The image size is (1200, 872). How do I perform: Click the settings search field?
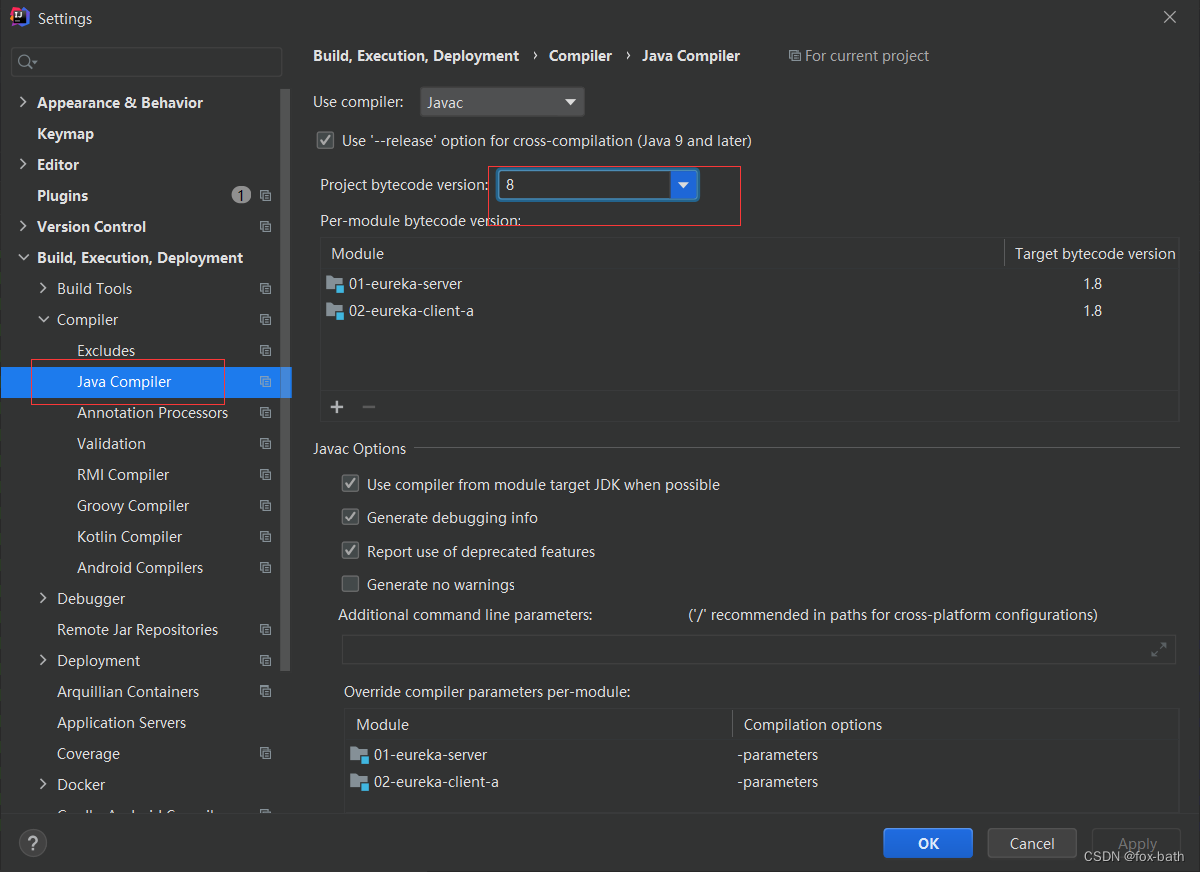pos(147,62)
